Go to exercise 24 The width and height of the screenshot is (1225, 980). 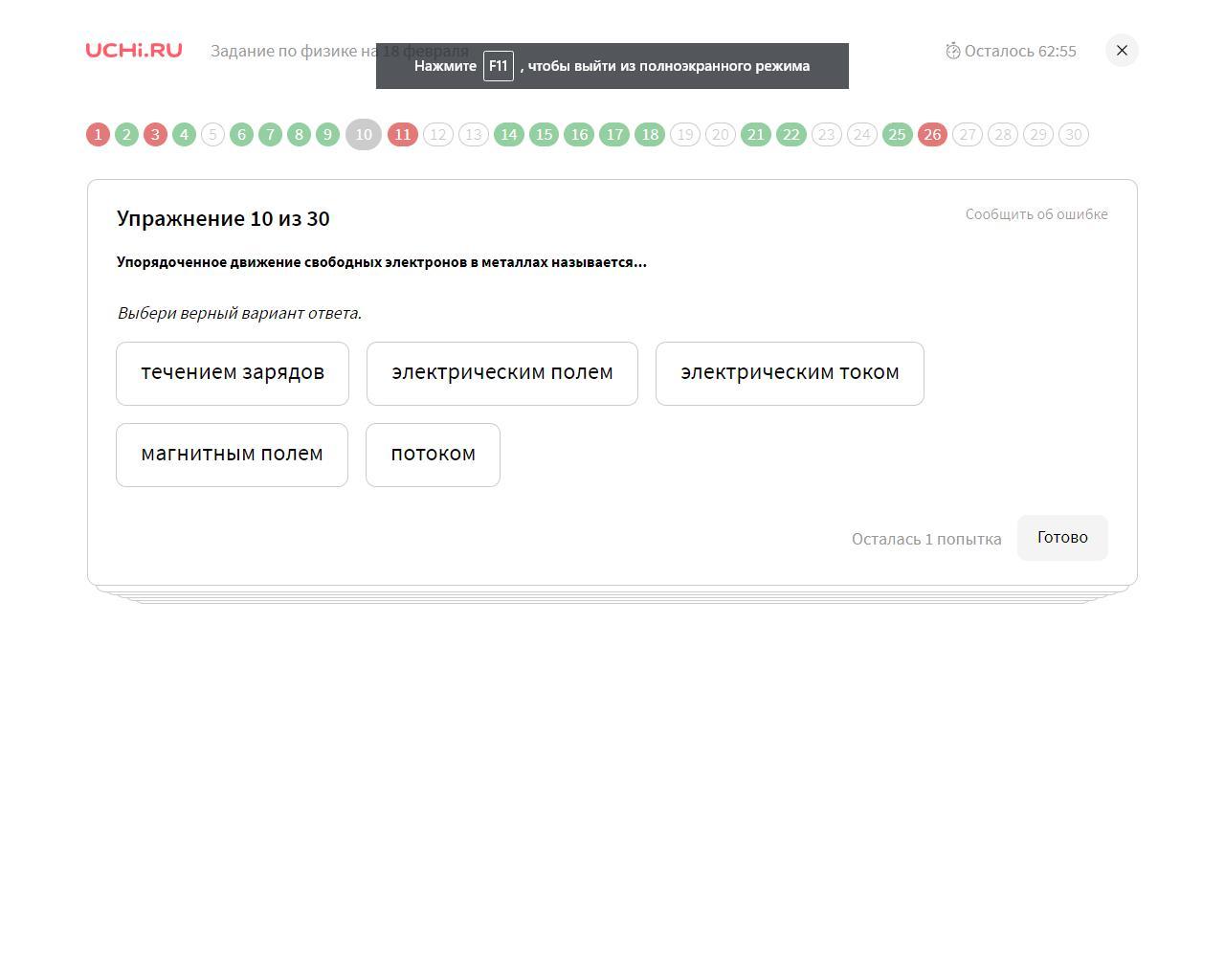(x=862, y=135)
